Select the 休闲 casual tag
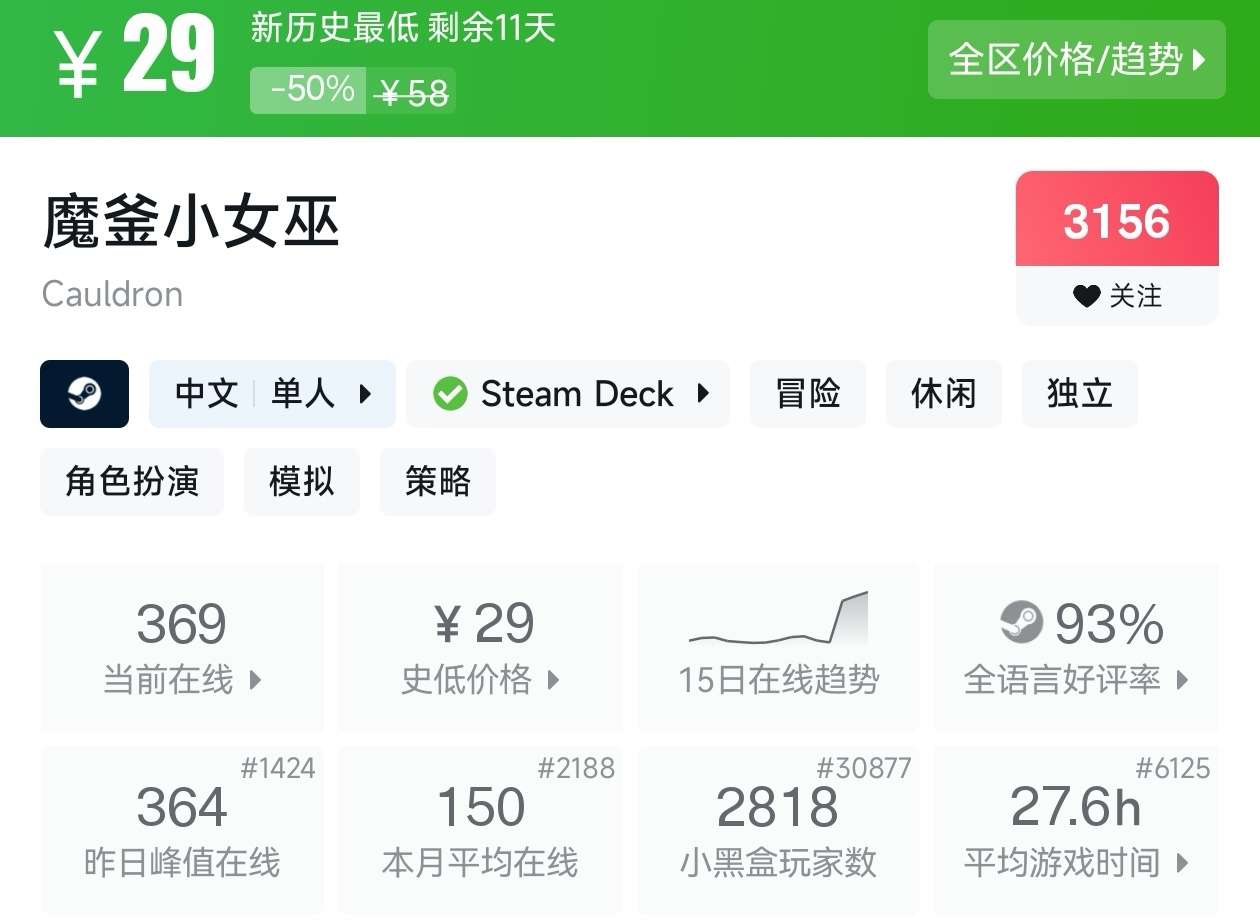The width and height of the screenshot is (1260, 923). pyautogui.click(x=943, y=394)
